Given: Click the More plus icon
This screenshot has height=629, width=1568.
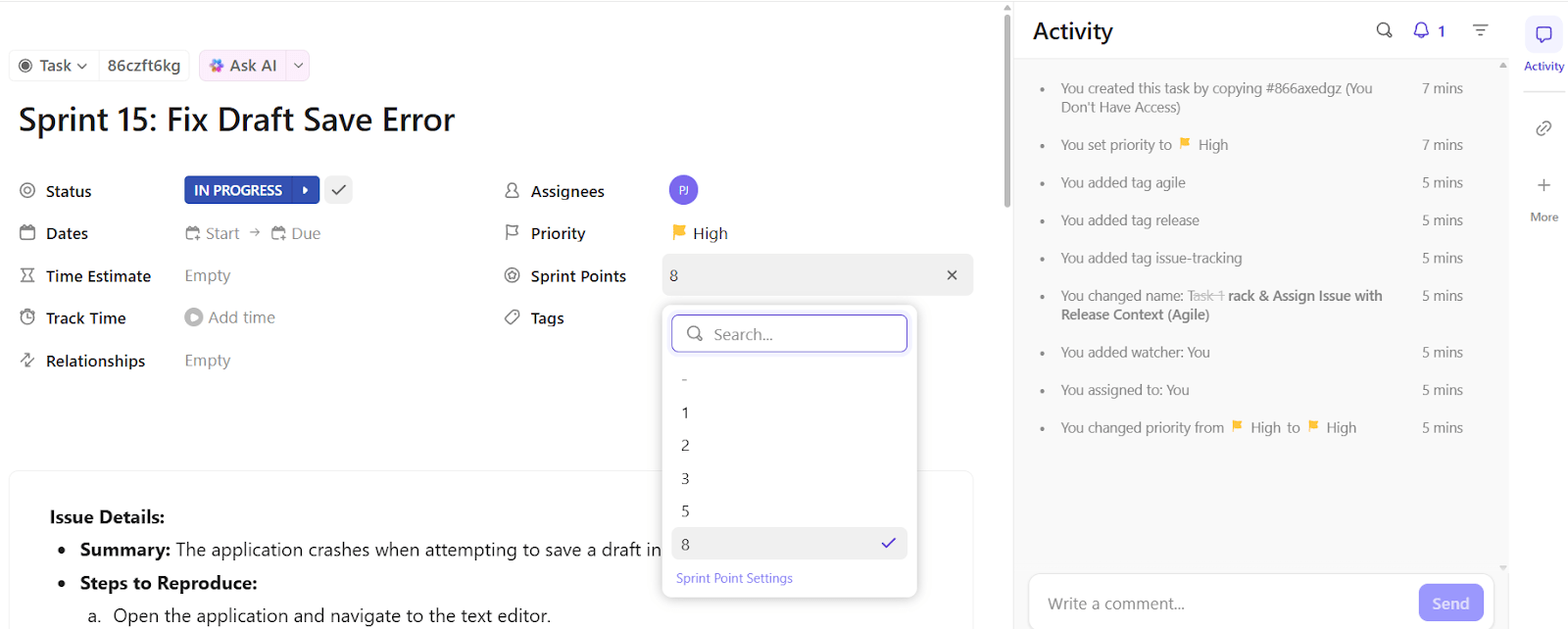Looking at the screenshot, I should tap(1543, 185).
